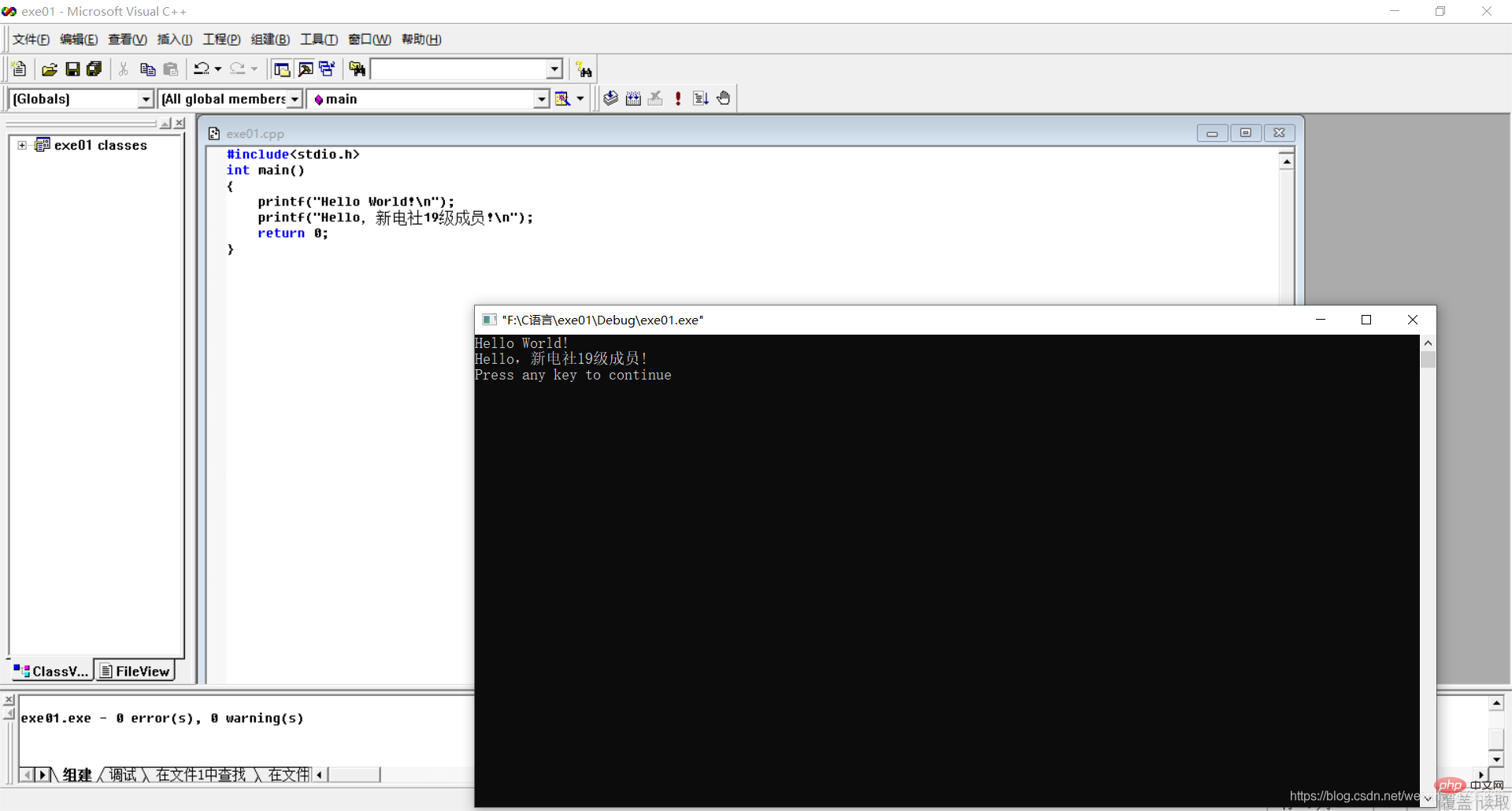Switch to the 调试 output tab

122,775
